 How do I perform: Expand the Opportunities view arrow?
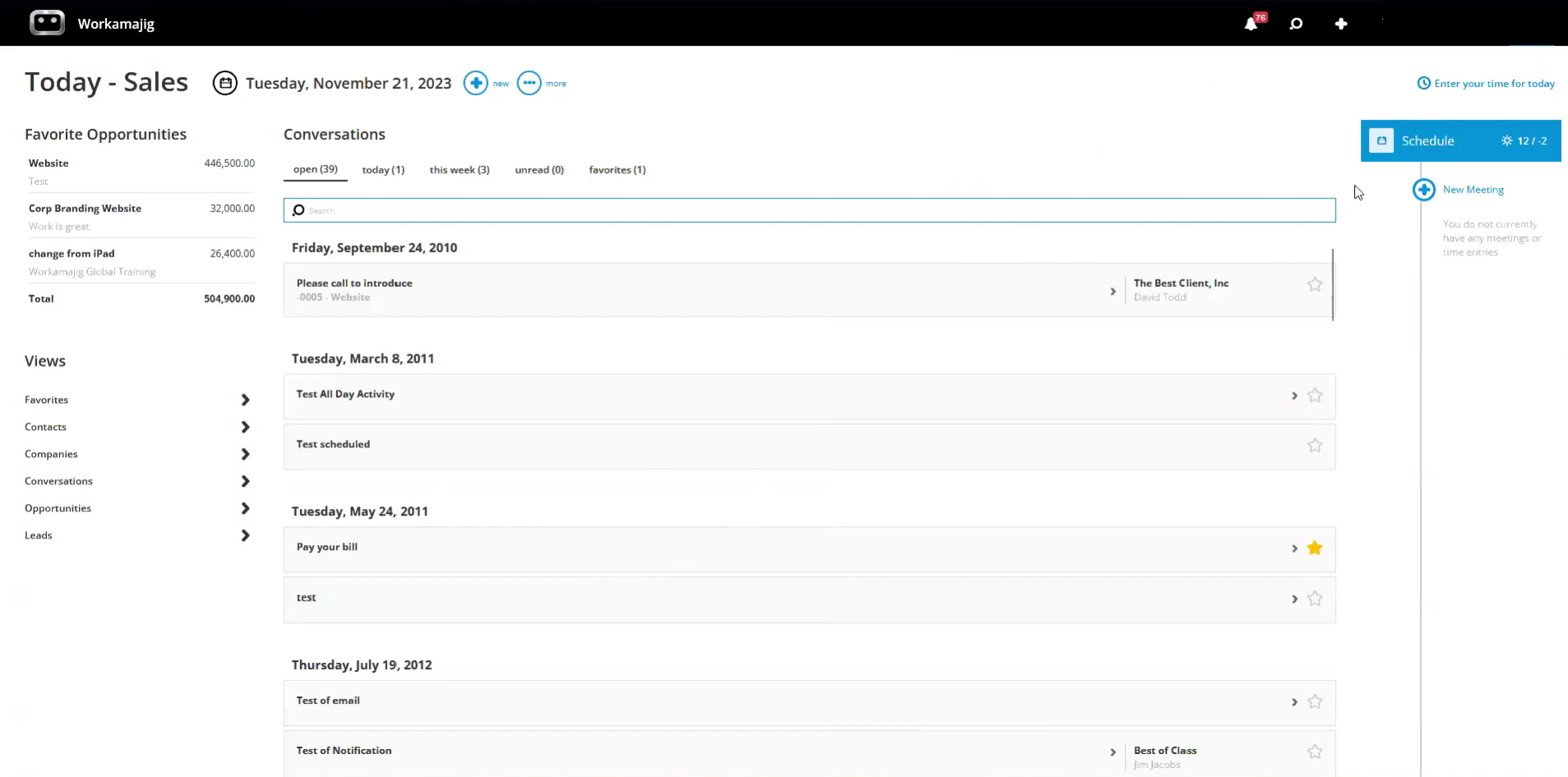point(244,508)
